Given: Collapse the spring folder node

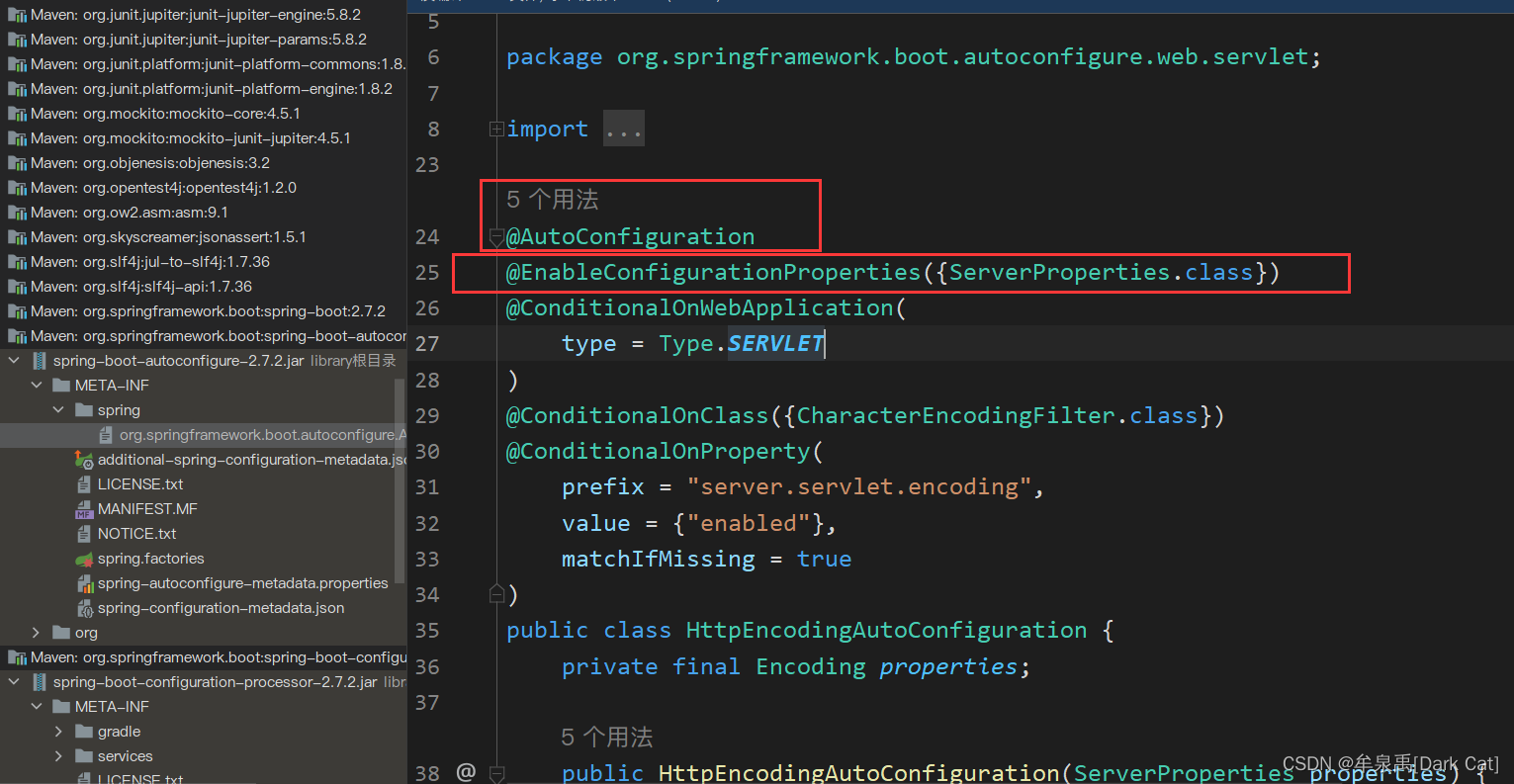Looking at the screenshot, I should [x=58, y=410].
